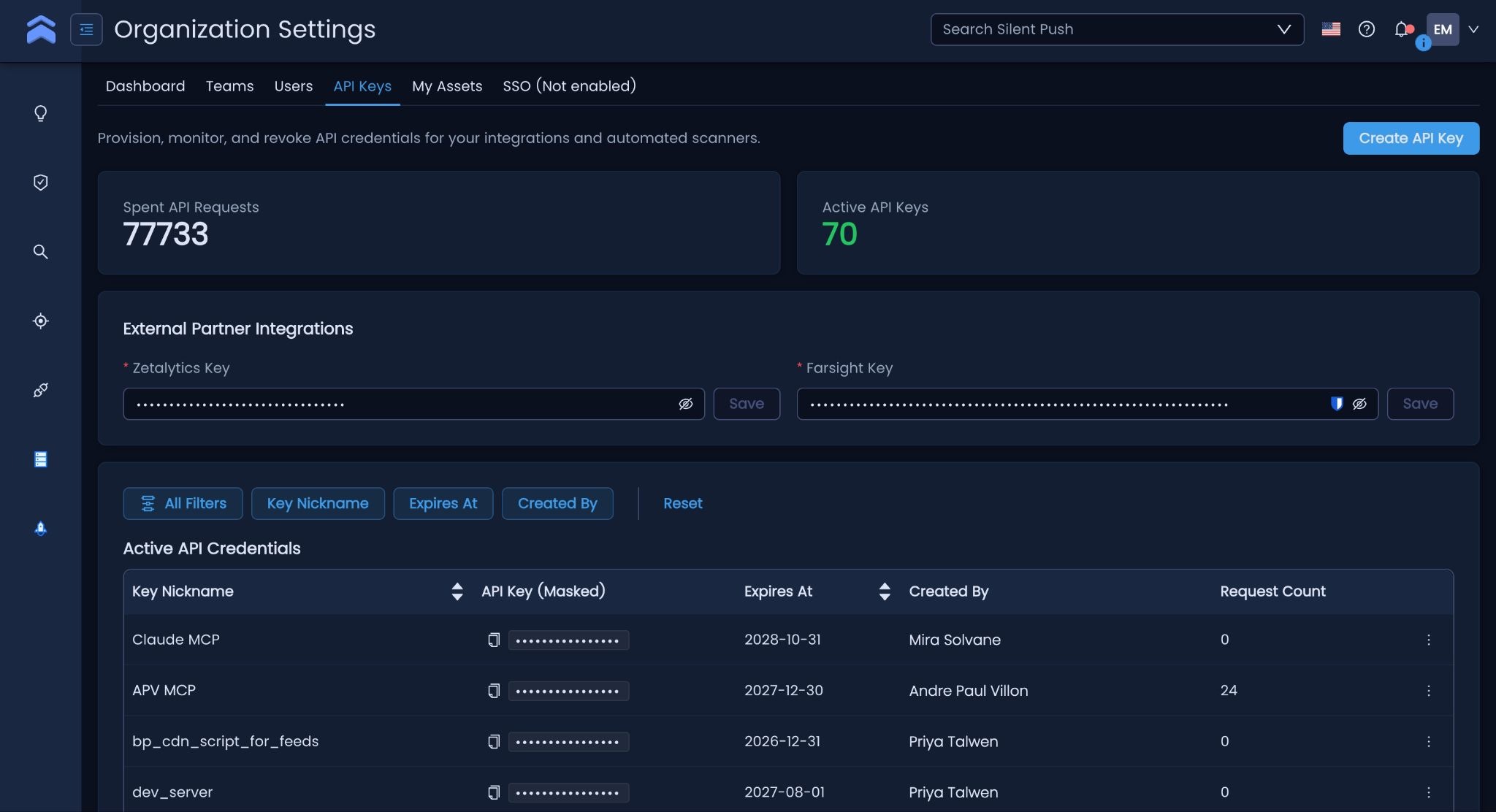1496x812 pixels.
Task: Open the crosshair target sidebar icon
Action: point(41,321)
